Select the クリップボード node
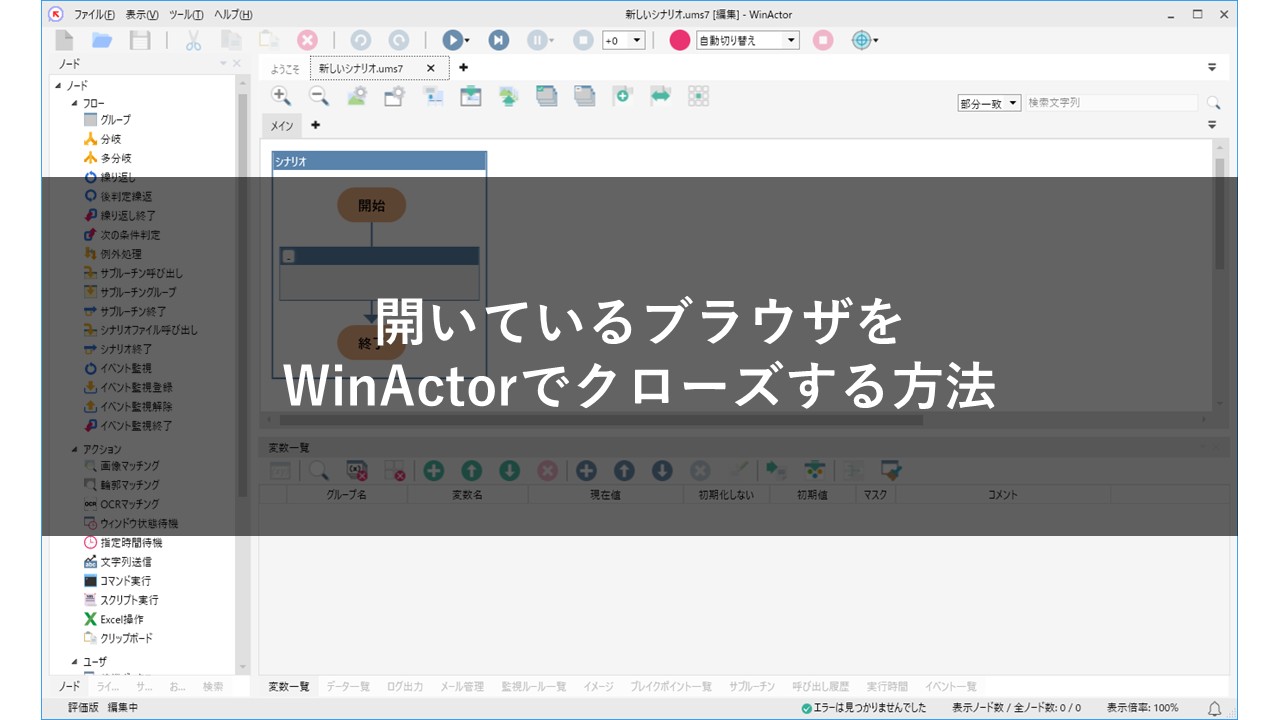The height and width of the screenshot is (720, 1280). 118,638
